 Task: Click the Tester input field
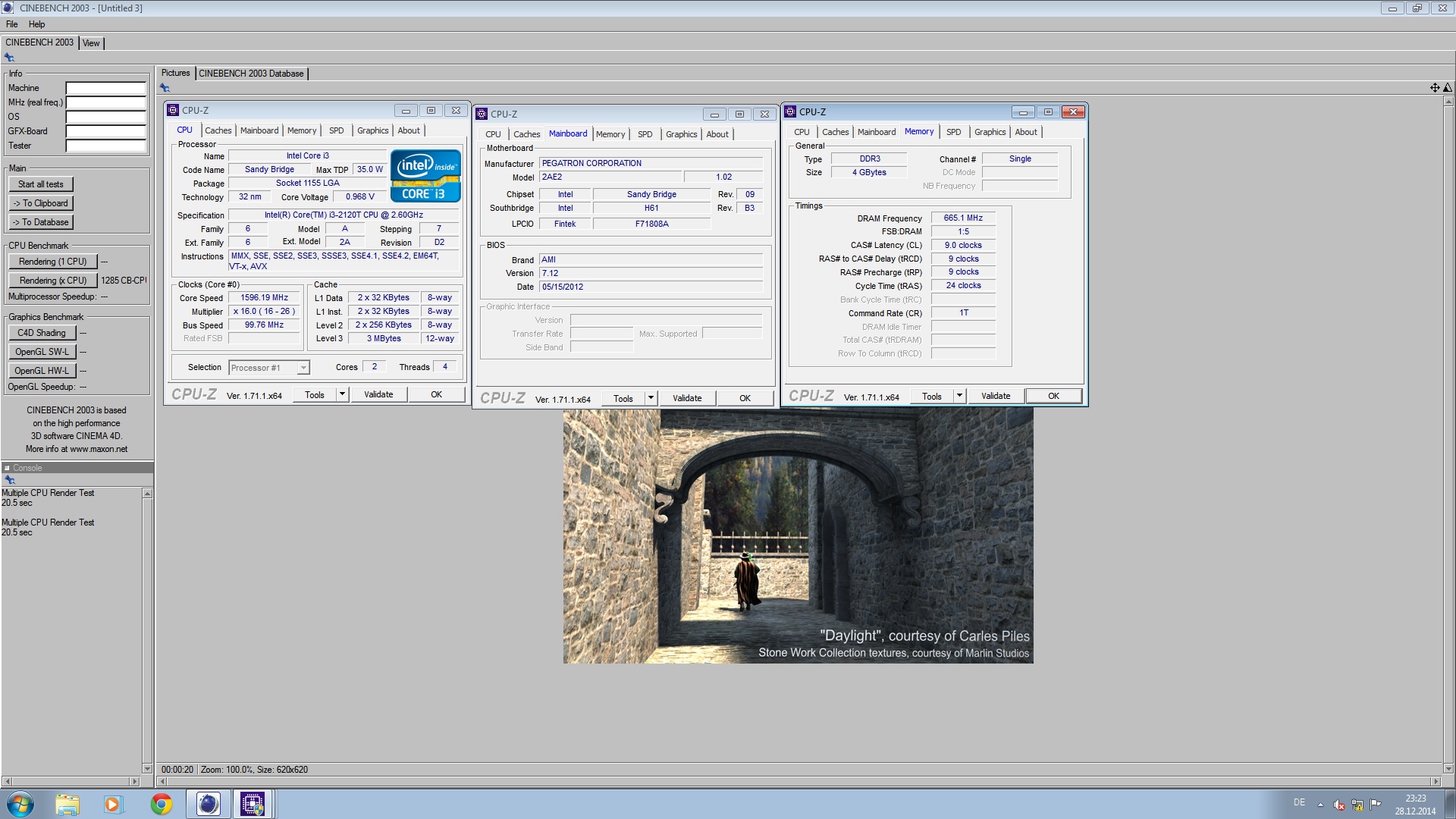pyautogui.click(x=105, y=146)
